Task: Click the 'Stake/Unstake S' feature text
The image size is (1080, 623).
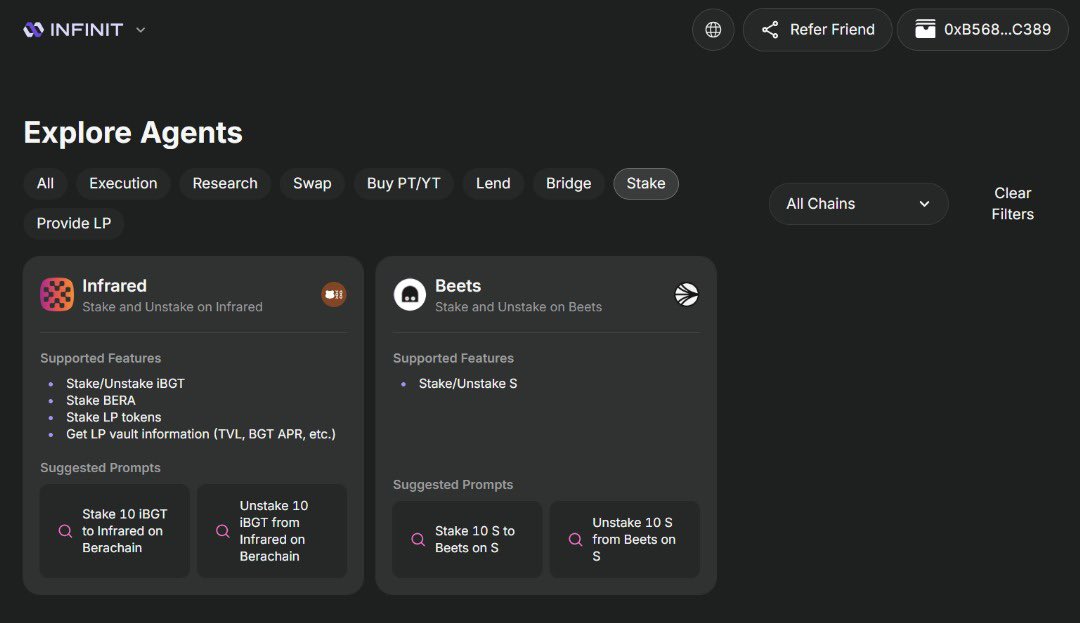Action: pos(468,383)
